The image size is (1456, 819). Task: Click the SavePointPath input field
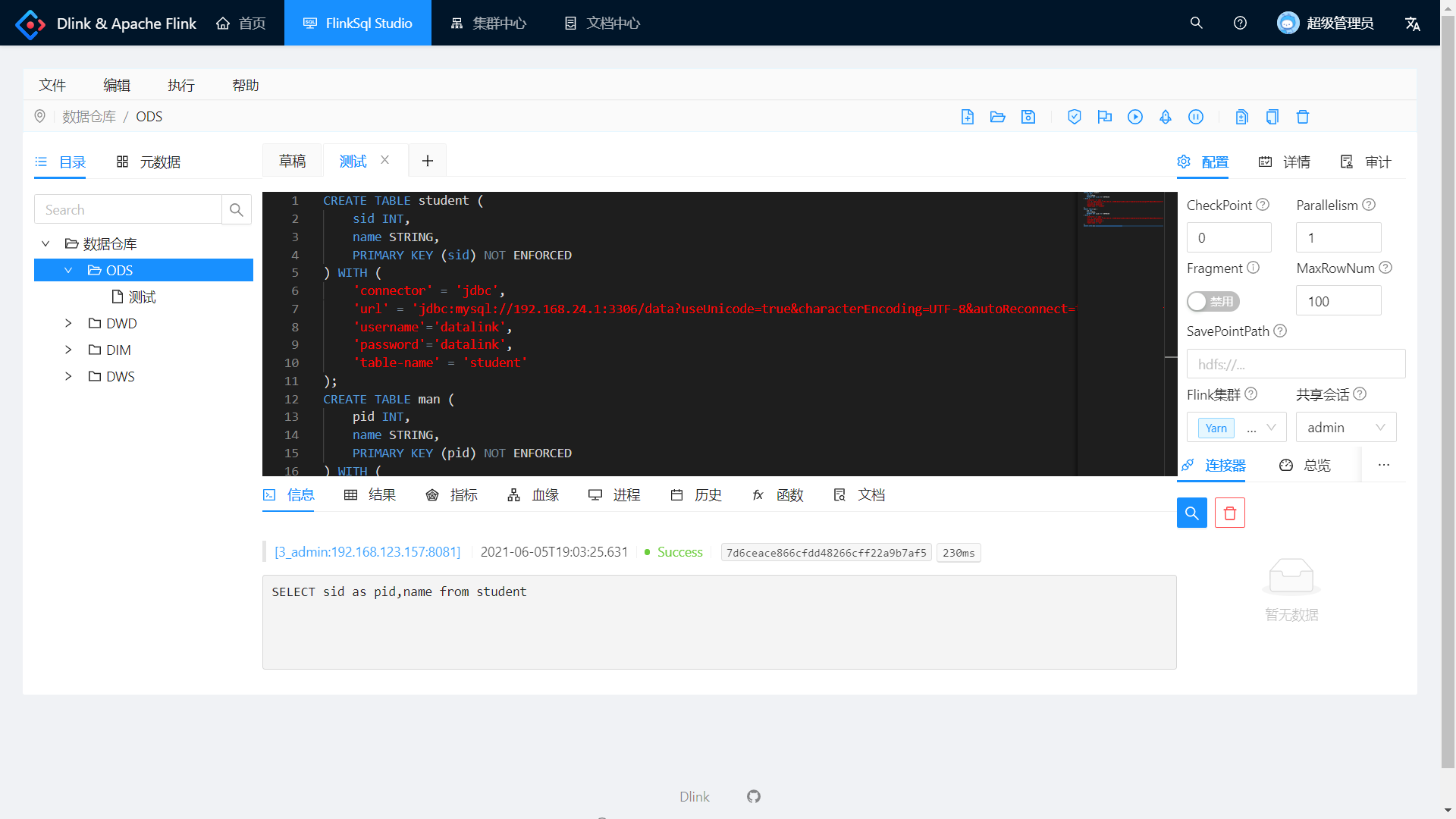coord(1295,365)
